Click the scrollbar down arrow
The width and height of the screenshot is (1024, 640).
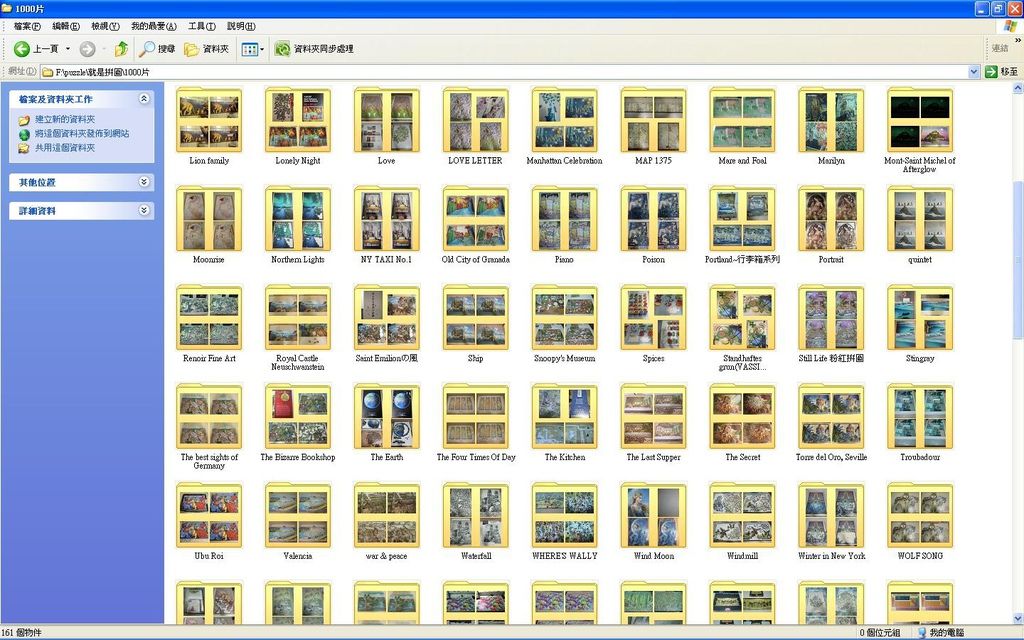click(1017, 618)
